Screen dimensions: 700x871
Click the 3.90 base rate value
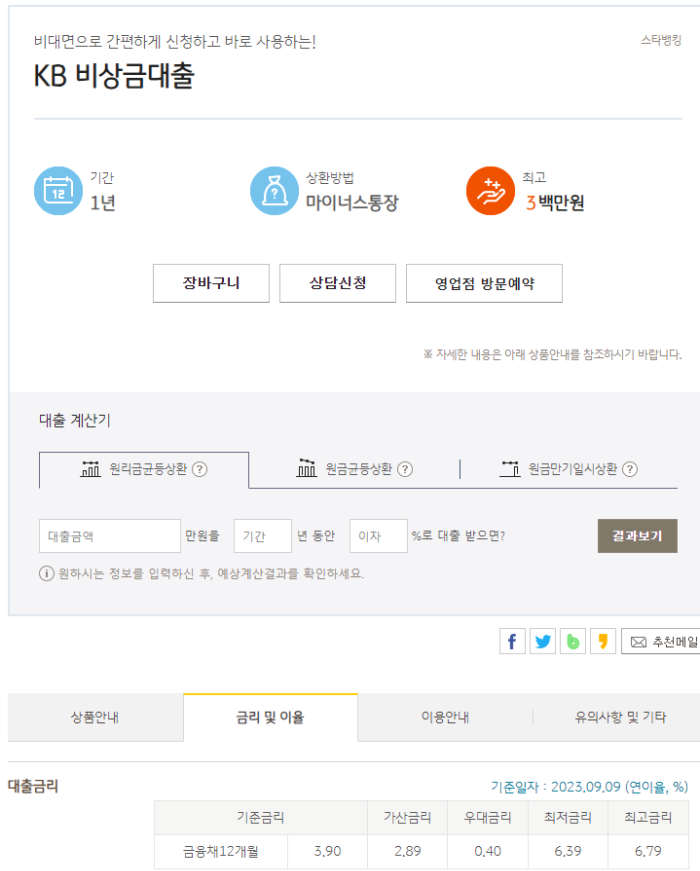(327, 851)
